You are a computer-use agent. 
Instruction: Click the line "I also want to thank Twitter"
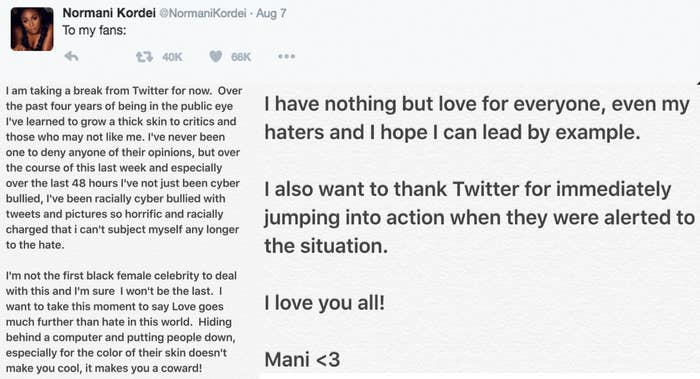pos(467,189)
